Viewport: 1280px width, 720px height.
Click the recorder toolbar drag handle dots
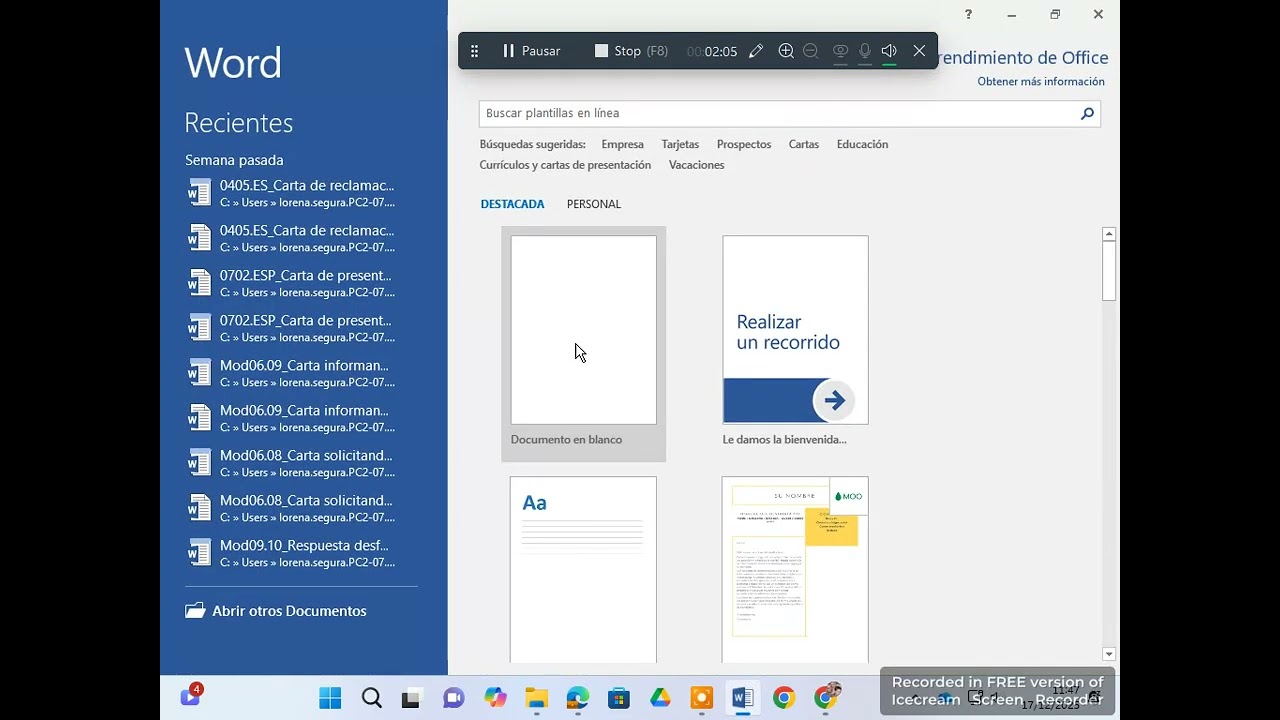(474, 51)
